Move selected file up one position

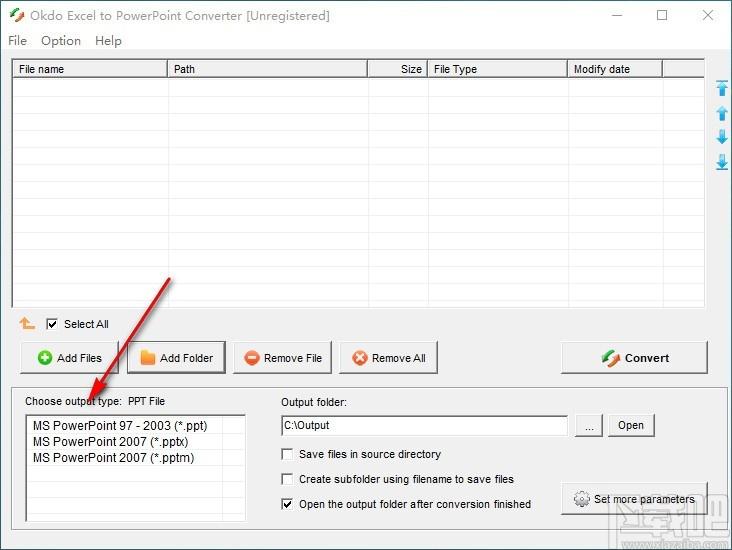(x=722, y=113)
